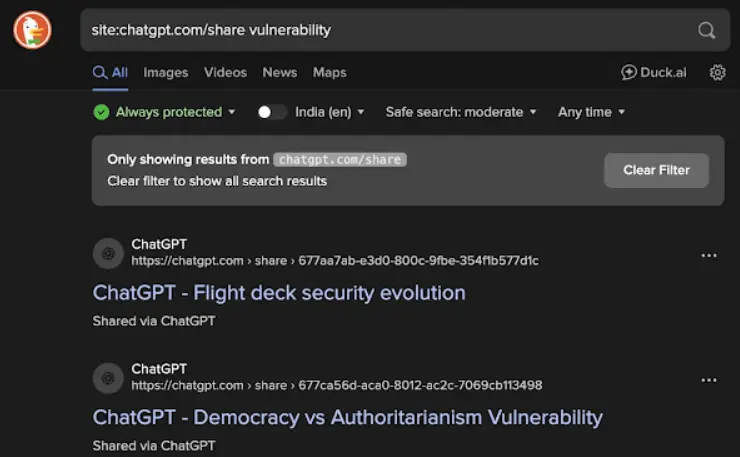This screenshot has width=740, height=457.
Task: Switch to the Images tab
Action: pos(165,72)
